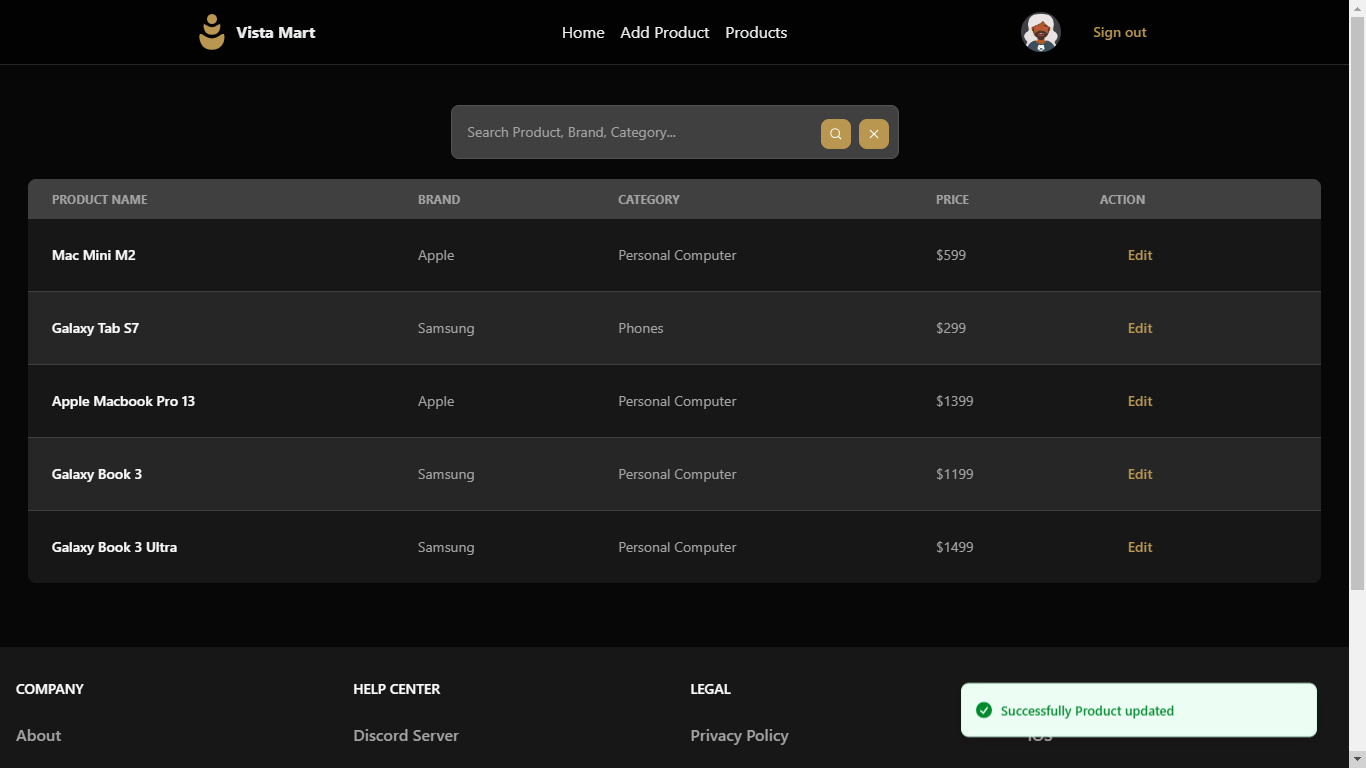Click the Vista Mart brand name
The width and height of the screenshot is (1366, 768).
276,32
